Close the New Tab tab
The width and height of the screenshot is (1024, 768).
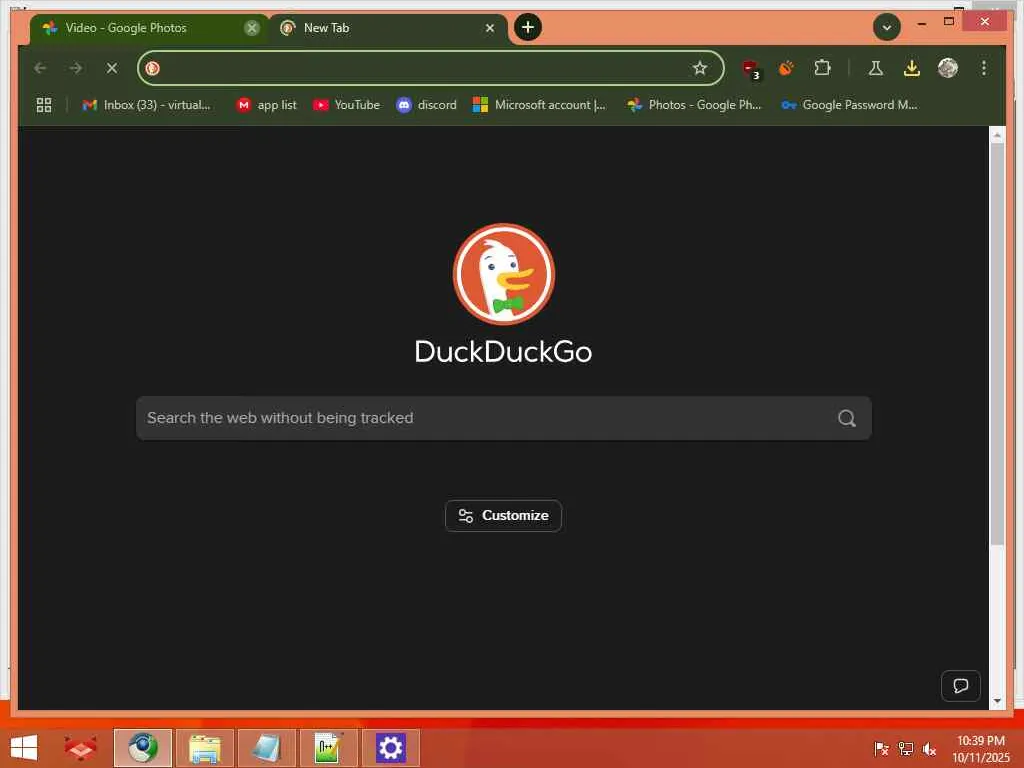[x=490, y=28]
